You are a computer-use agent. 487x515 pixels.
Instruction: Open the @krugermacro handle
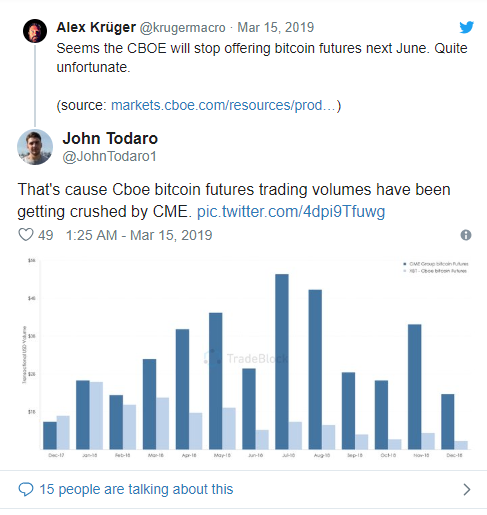[x=182, y=28]
